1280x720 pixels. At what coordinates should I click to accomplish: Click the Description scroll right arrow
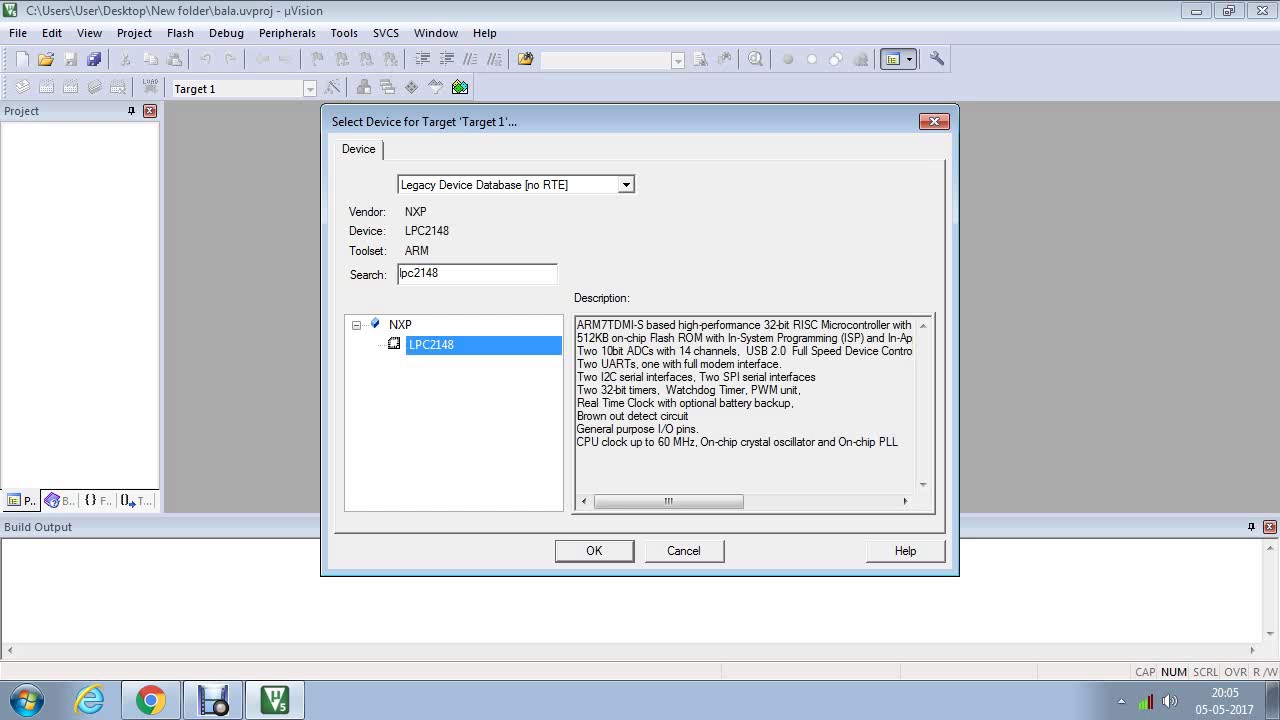(905, 501)
